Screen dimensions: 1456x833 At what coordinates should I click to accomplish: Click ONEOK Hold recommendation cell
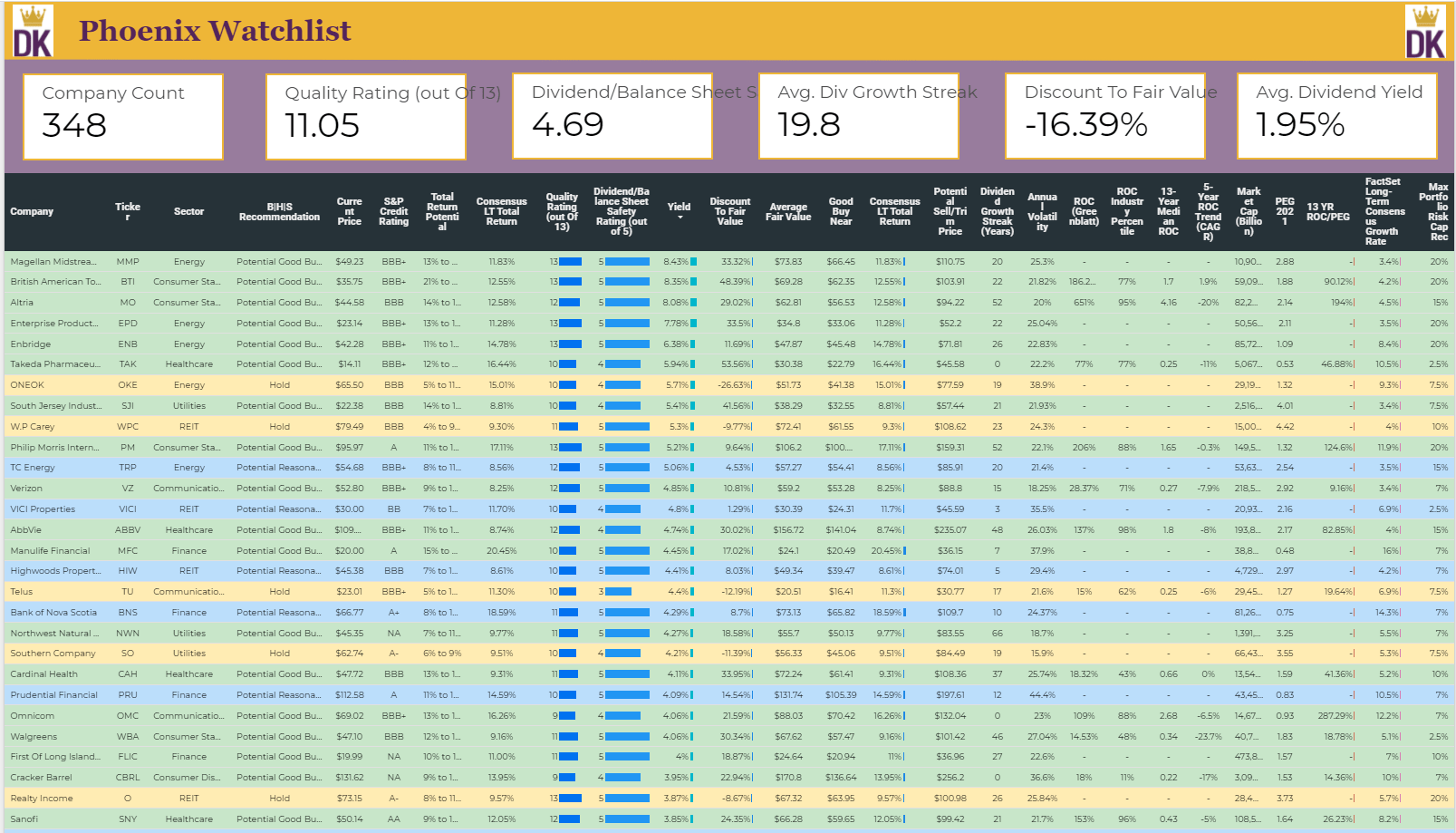pos(279,385)
